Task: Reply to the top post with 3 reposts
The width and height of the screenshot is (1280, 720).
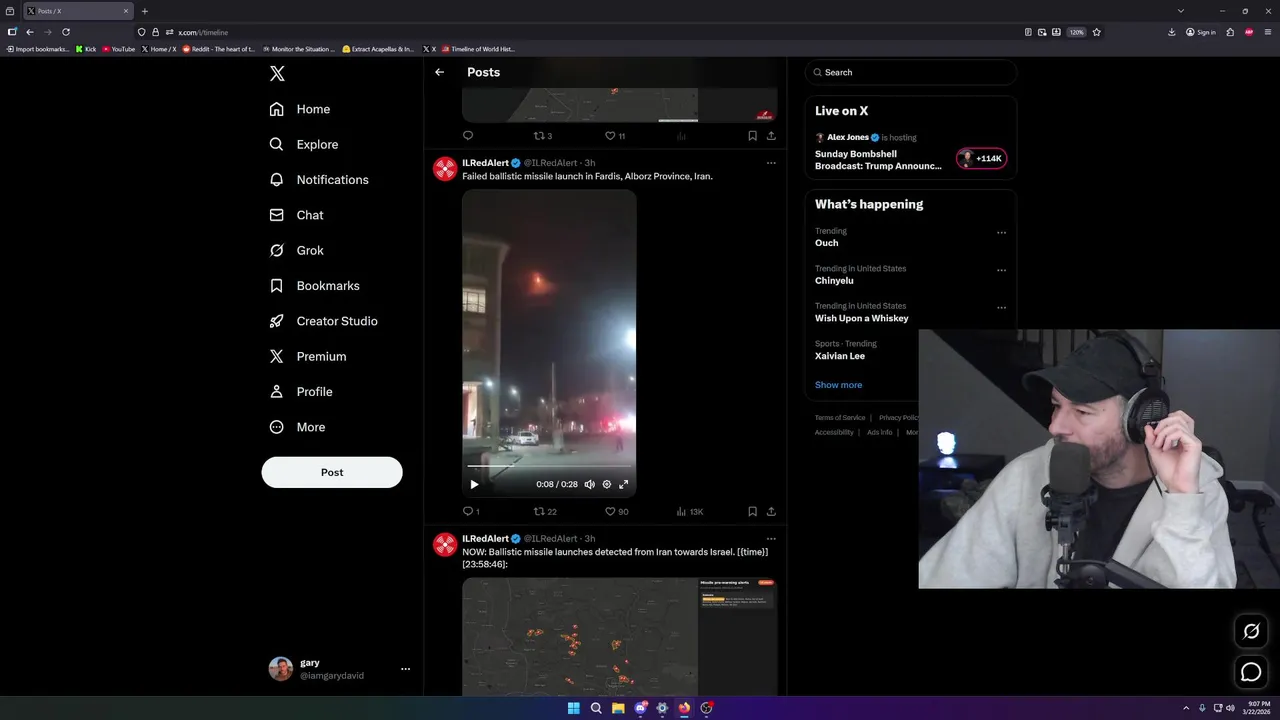Action: (x=468, y=136)
